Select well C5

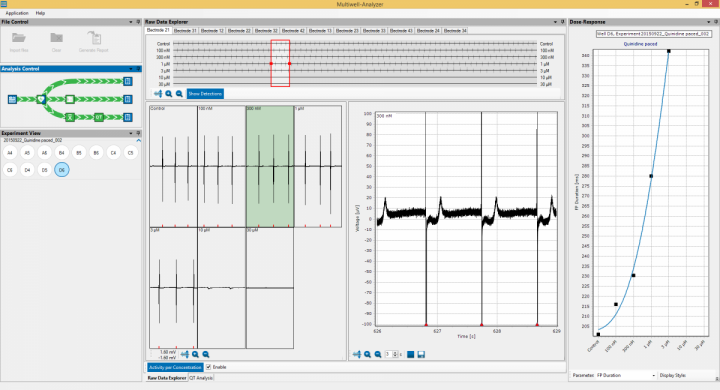click(130, 153)
